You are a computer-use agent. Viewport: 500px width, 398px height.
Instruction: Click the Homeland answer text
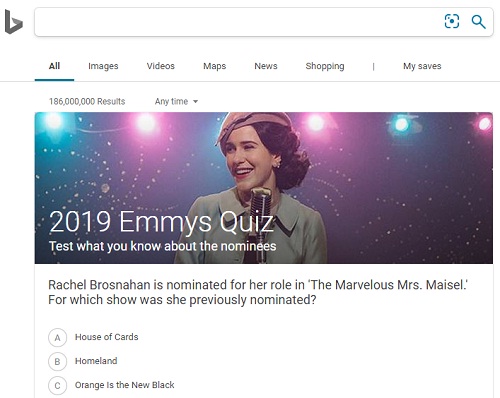click(x=96, y=361)
